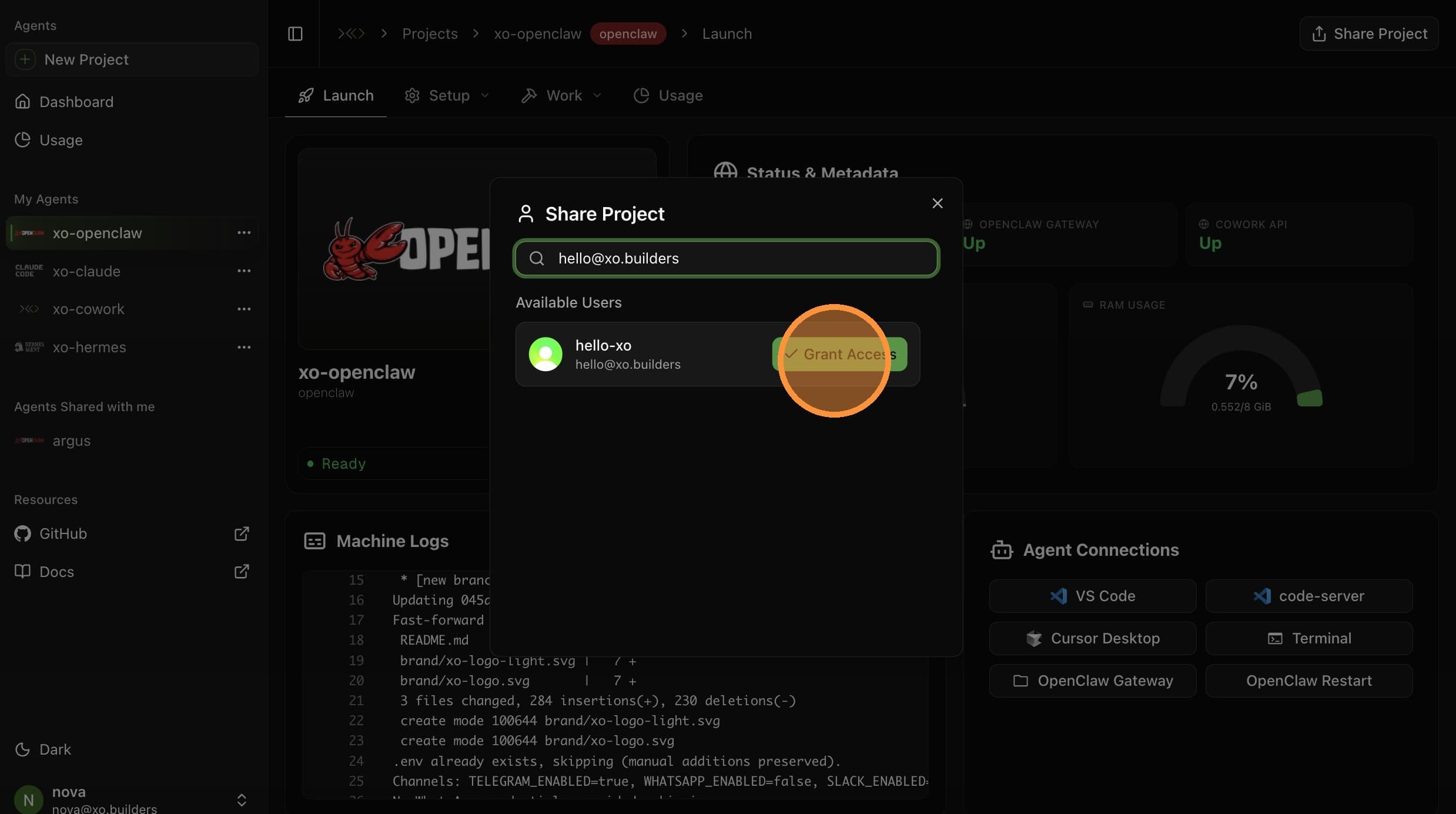Click the xo-hermes agent logo

coord(29,347)
